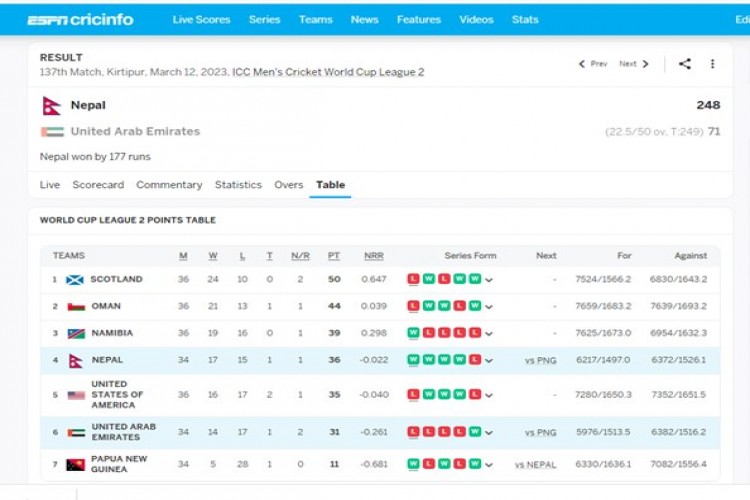Click the share icon in result card

685,64
